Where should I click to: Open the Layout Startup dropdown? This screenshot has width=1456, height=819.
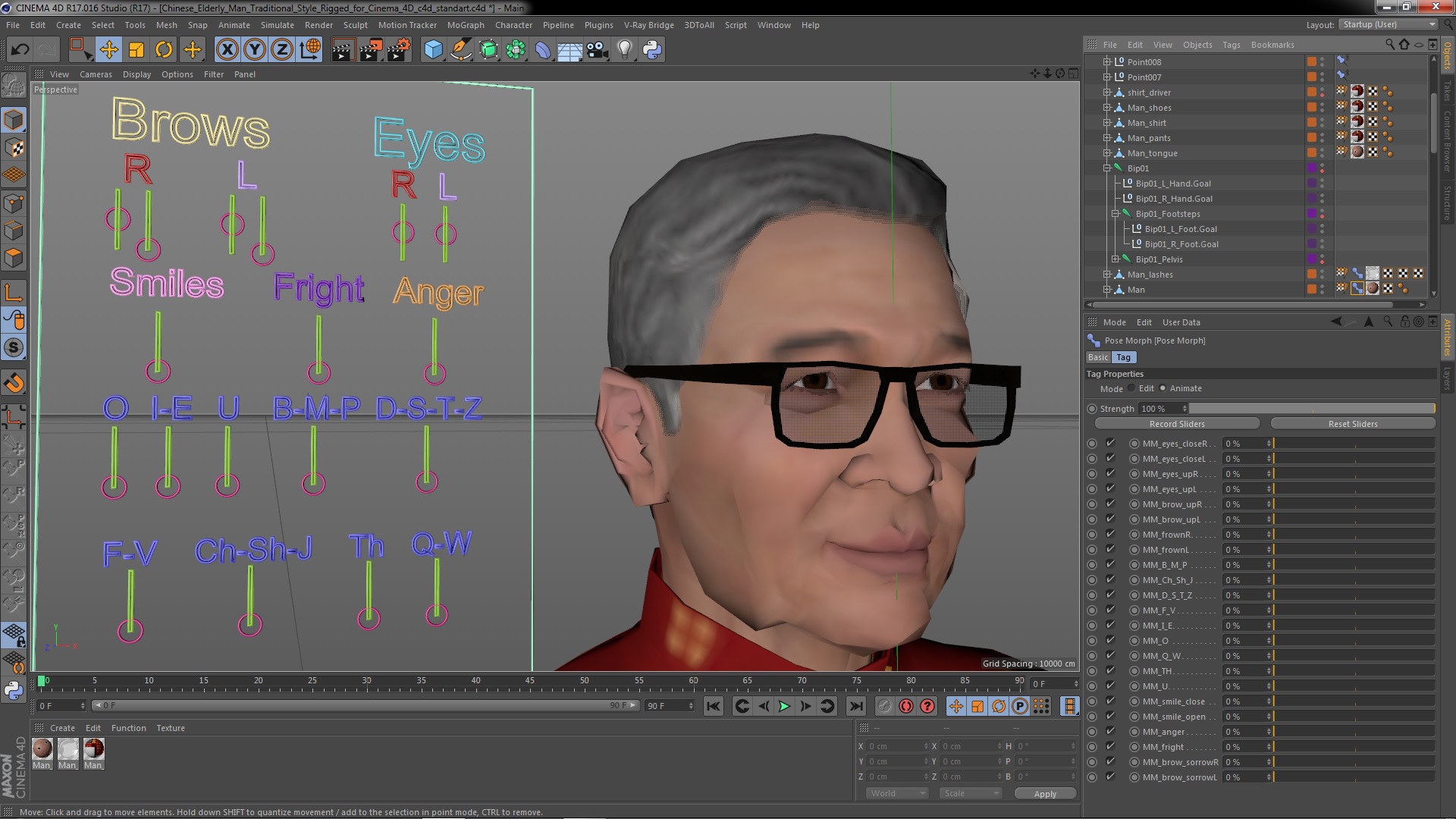coord(1388,24)
